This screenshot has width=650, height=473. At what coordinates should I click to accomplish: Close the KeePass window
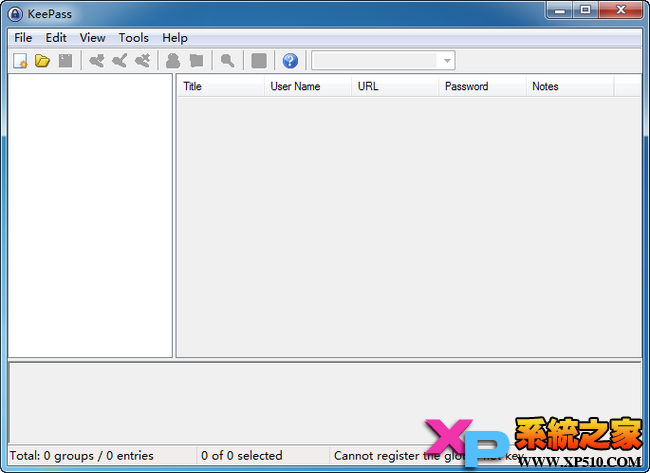[620, 10]
